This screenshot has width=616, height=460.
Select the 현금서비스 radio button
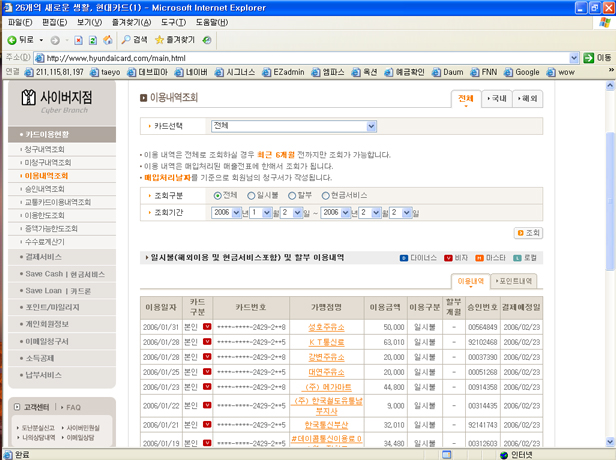325,196
